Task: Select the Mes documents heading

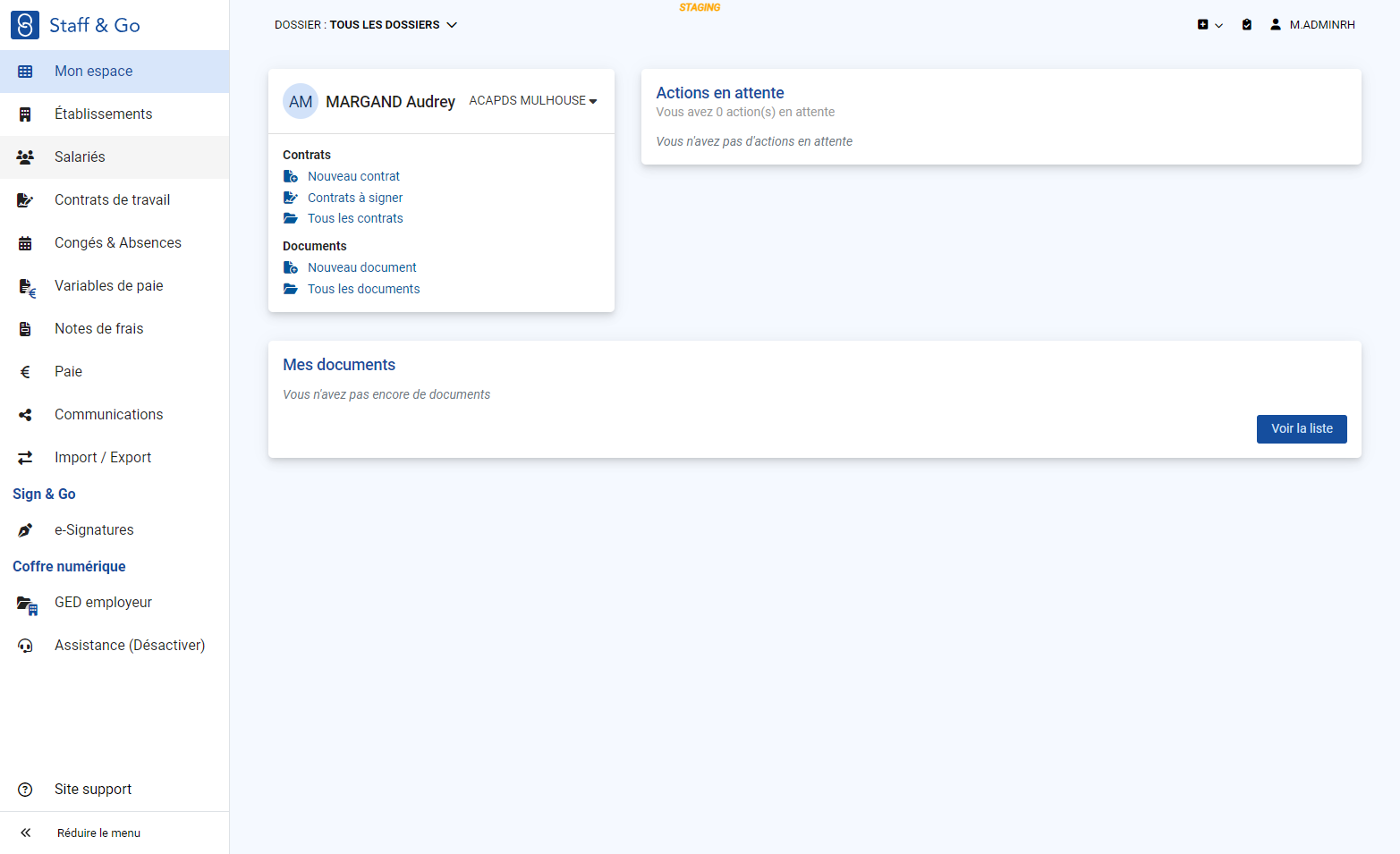Action: [339, 365]
